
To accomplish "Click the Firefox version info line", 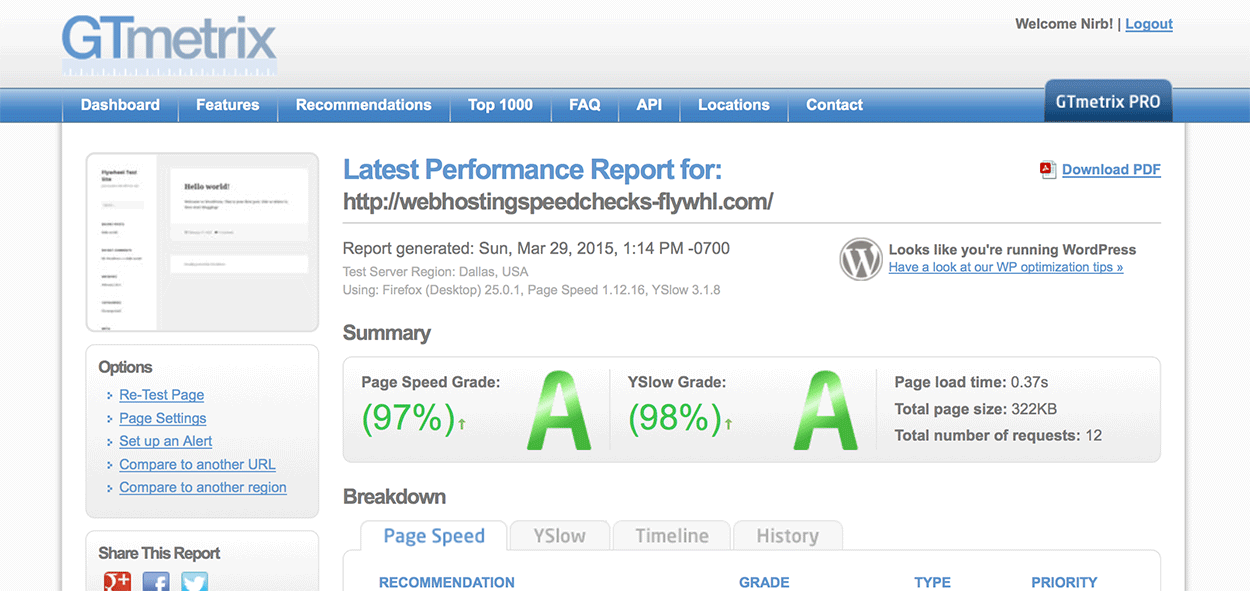I will (x=531, y=290).
